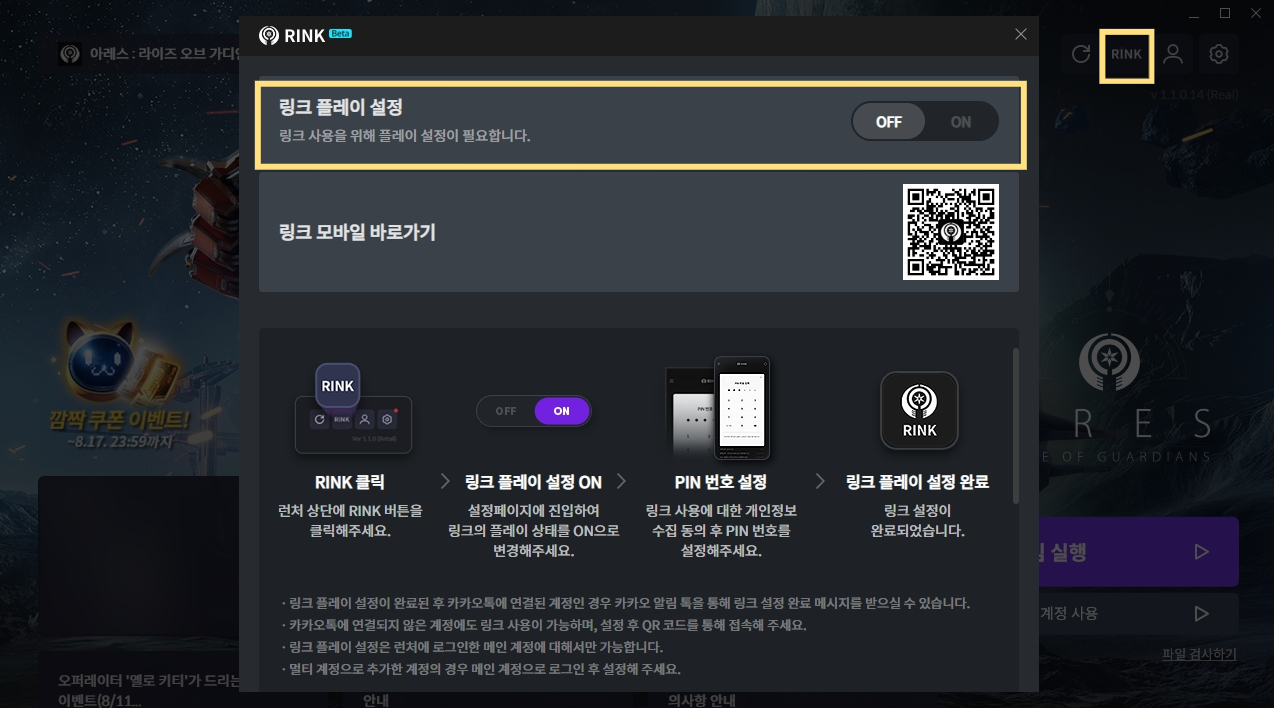Click the Beta badge next to RINK
Image resolution: width=1274 pixels, height=708 pixels.
pos(340,33)
